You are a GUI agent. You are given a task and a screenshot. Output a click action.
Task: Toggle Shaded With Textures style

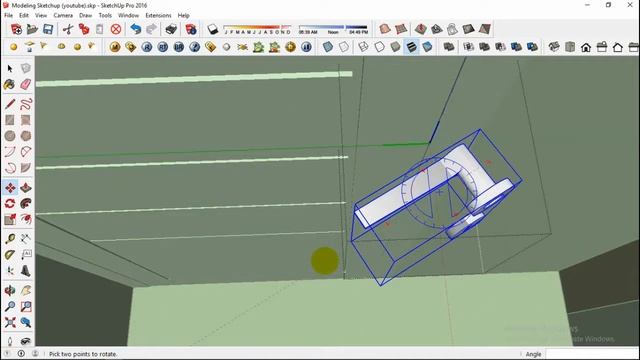tap(411, 47)
